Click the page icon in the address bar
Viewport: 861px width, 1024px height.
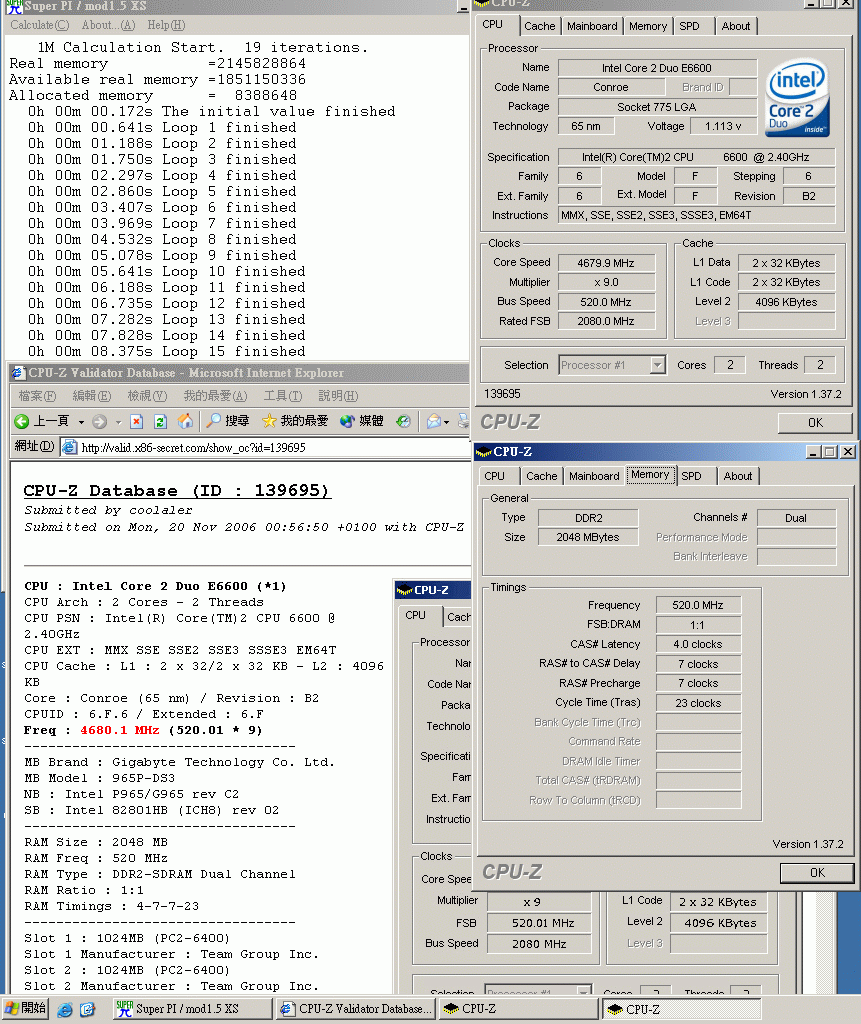(x=69, y=447)
